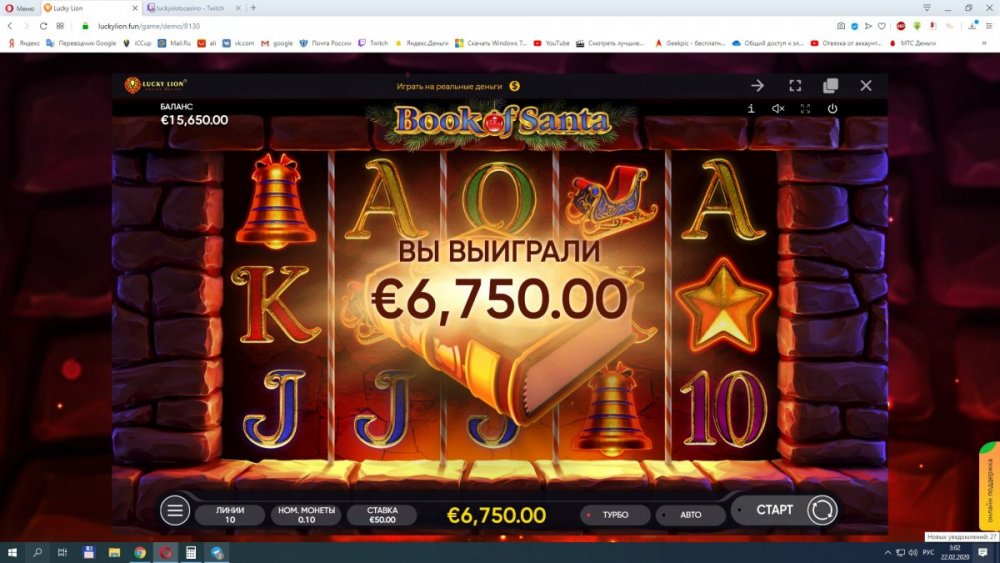
Task: Open the hamburger menu in game
Action: point(175,510)
